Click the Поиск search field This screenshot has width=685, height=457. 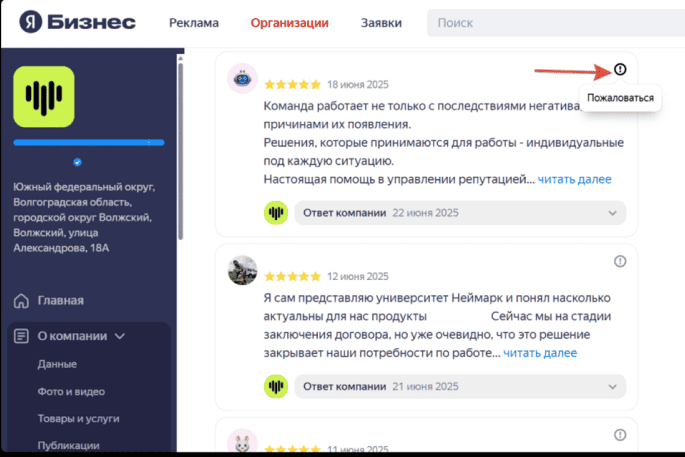(x=556, y=23)
